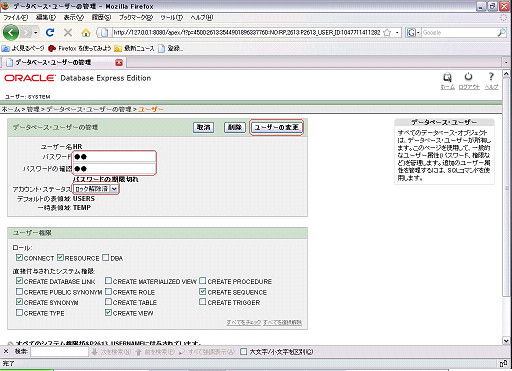
Task: Open the history dropdown beside the forward button
Action: click(x=35, y=33)
